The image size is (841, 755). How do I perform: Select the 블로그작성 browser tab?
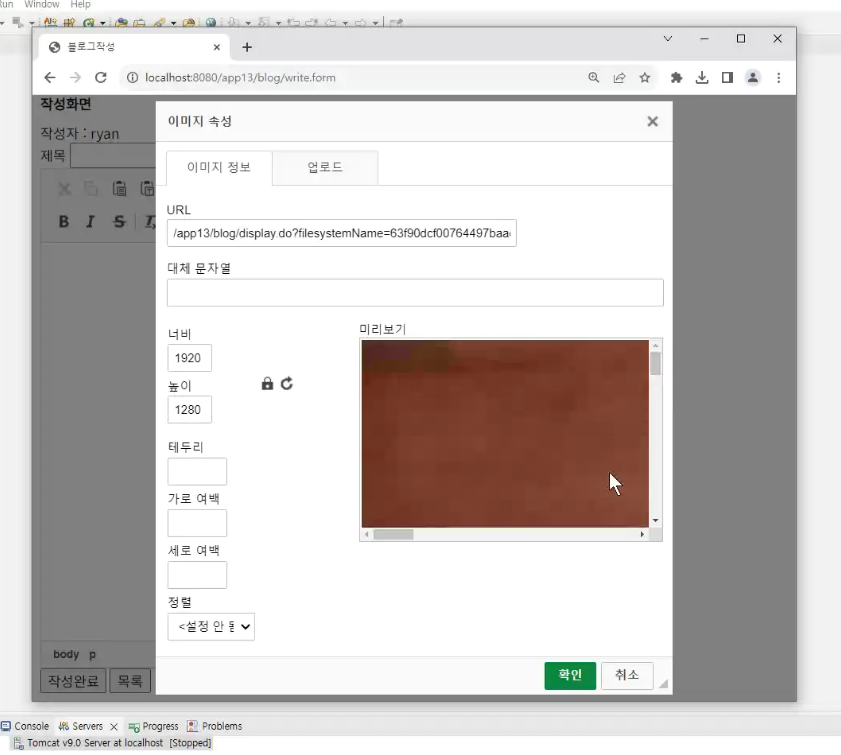[x=134, y=47]
